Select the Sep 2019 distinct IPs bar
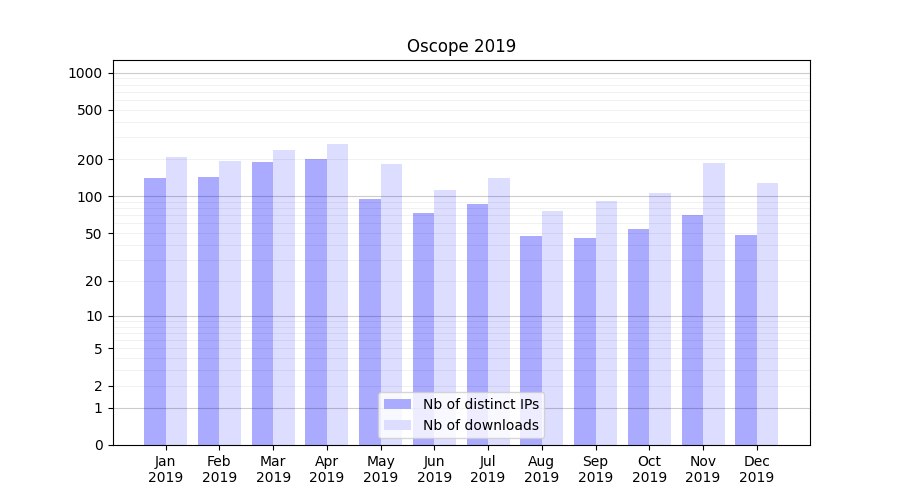The width and height of the screenshot is (900, 500). point(585,341)
